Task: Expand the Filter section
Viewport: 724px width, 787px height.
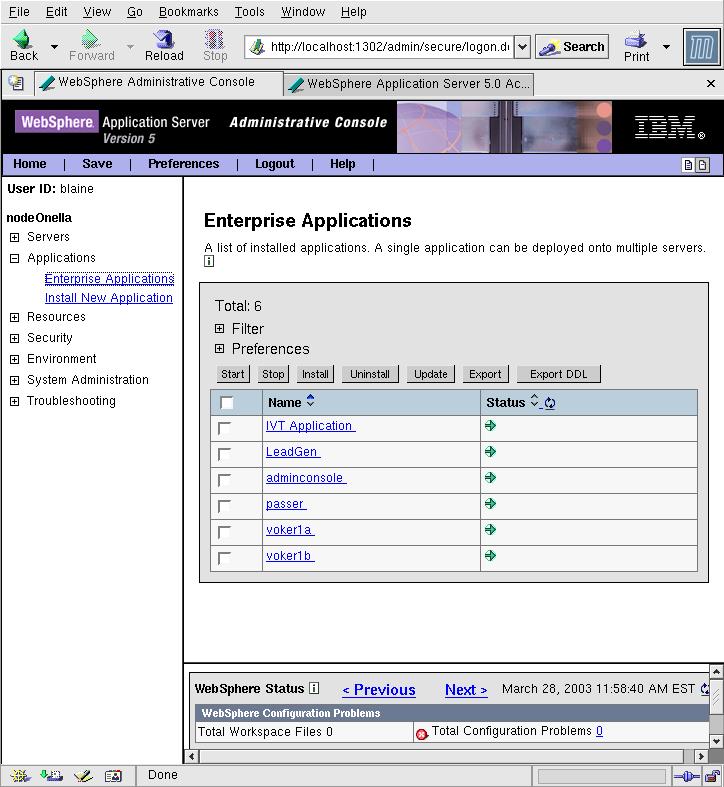Action: [x=219, y=329]
